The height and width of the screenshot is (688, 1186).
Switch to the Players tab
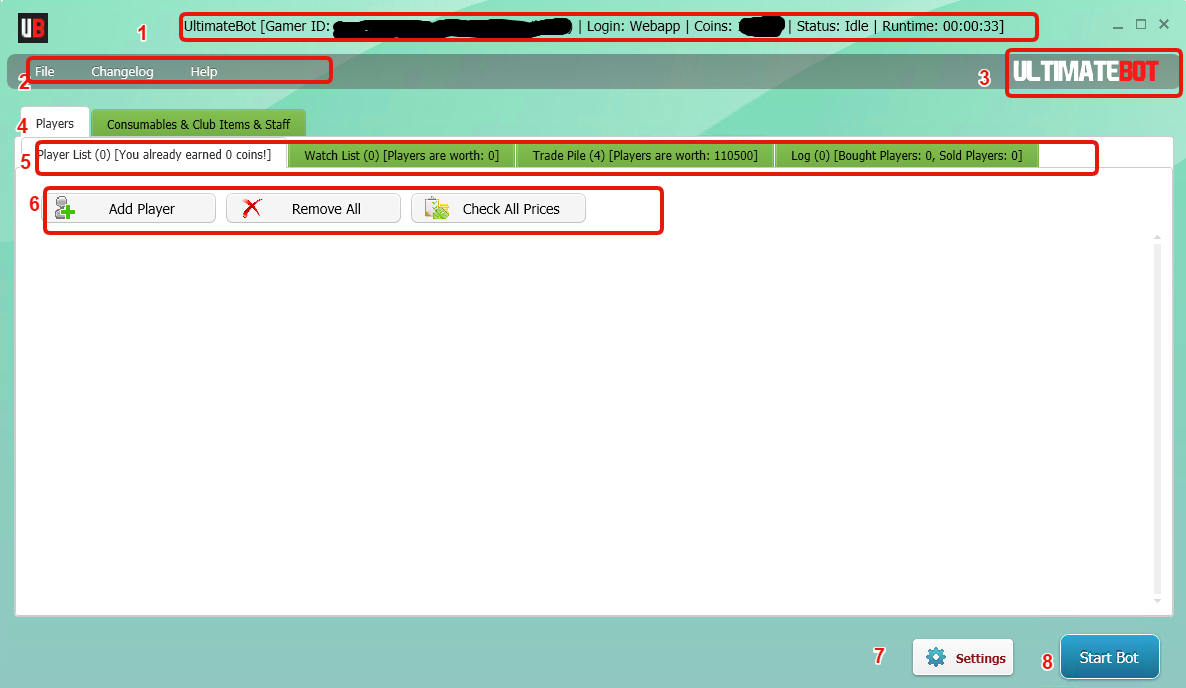point(55,123)
